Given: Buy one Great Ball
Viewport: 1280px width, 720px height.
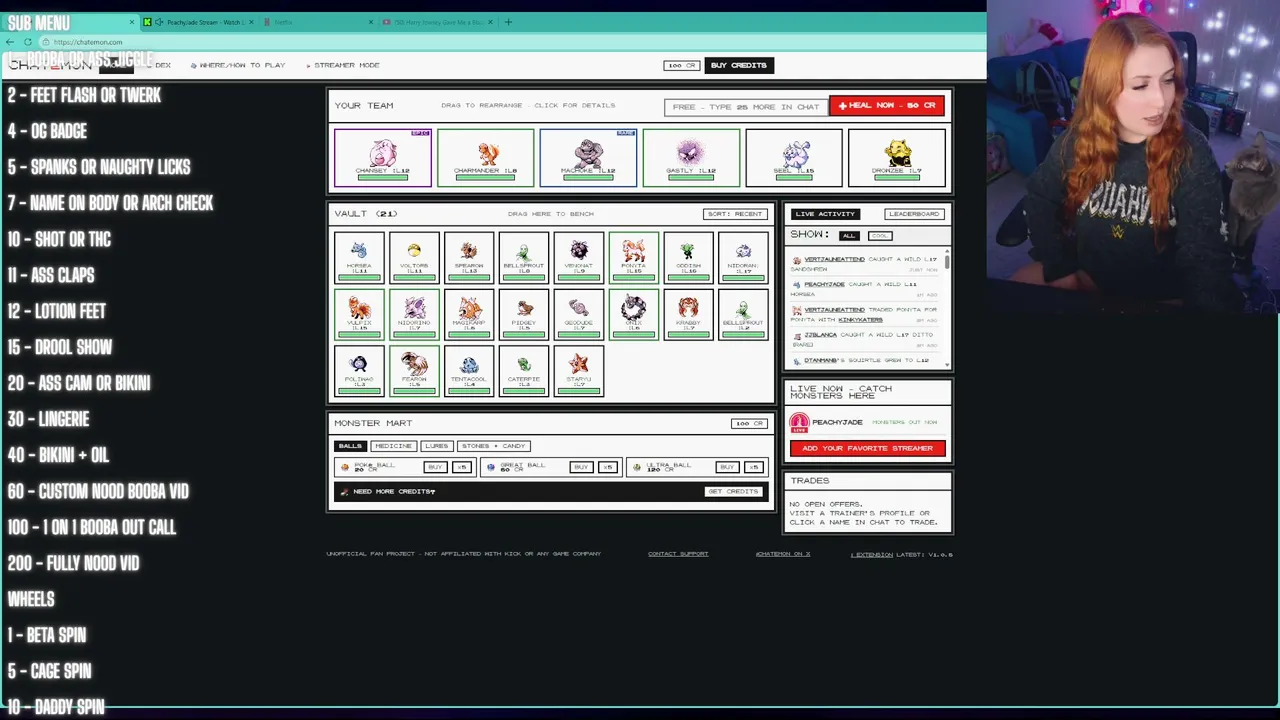Looking at the screenshot, I should [x=581, y=467].
